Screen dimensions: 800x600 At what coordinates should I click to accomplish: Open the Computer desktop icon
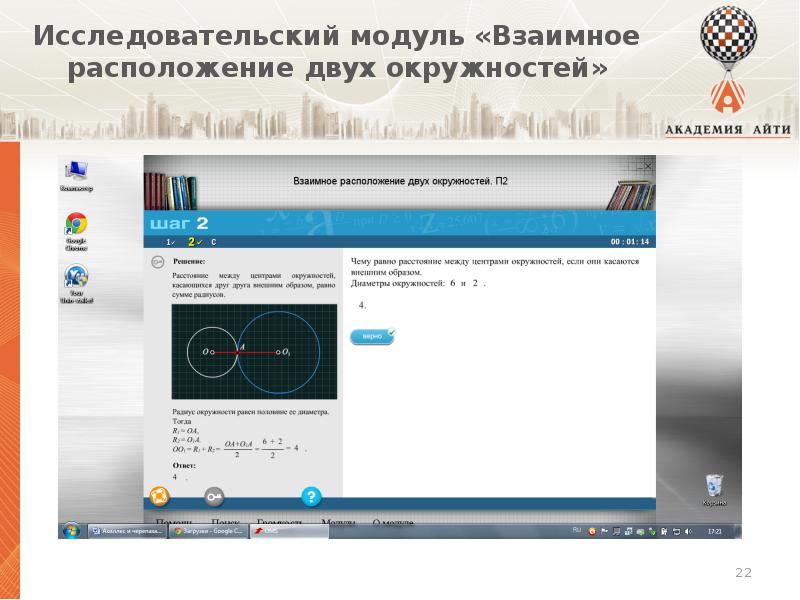click(x=76, y=174)
